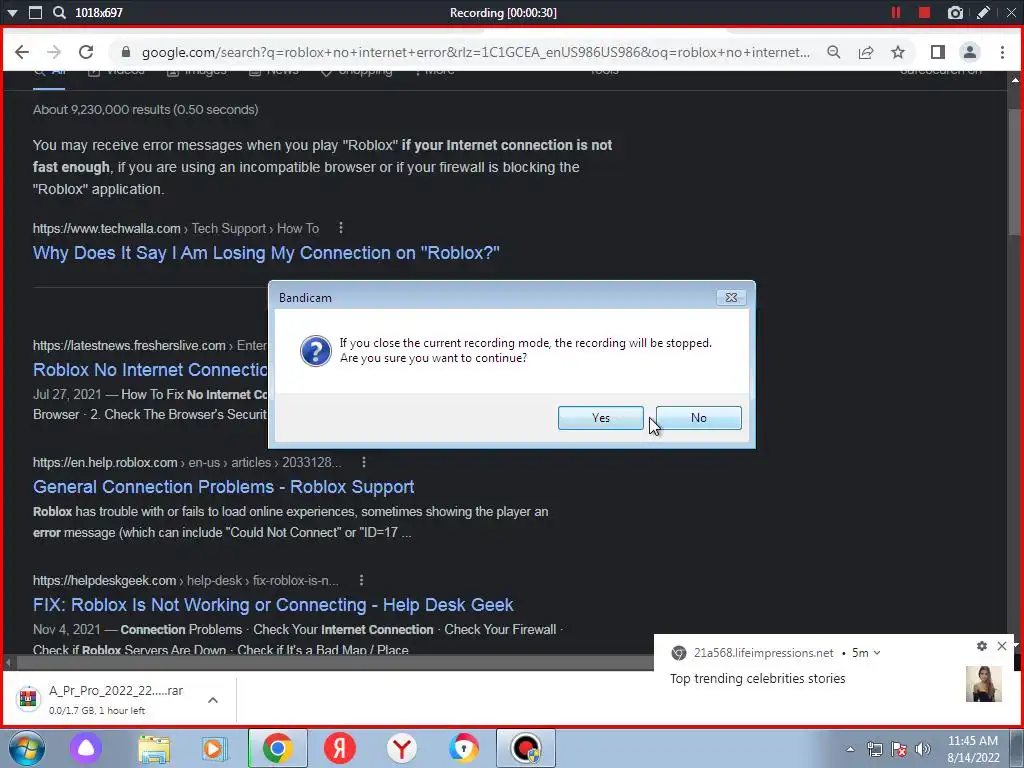
Task: Open Roblox No Internet Connection result
Action: (x=150, y=370)
